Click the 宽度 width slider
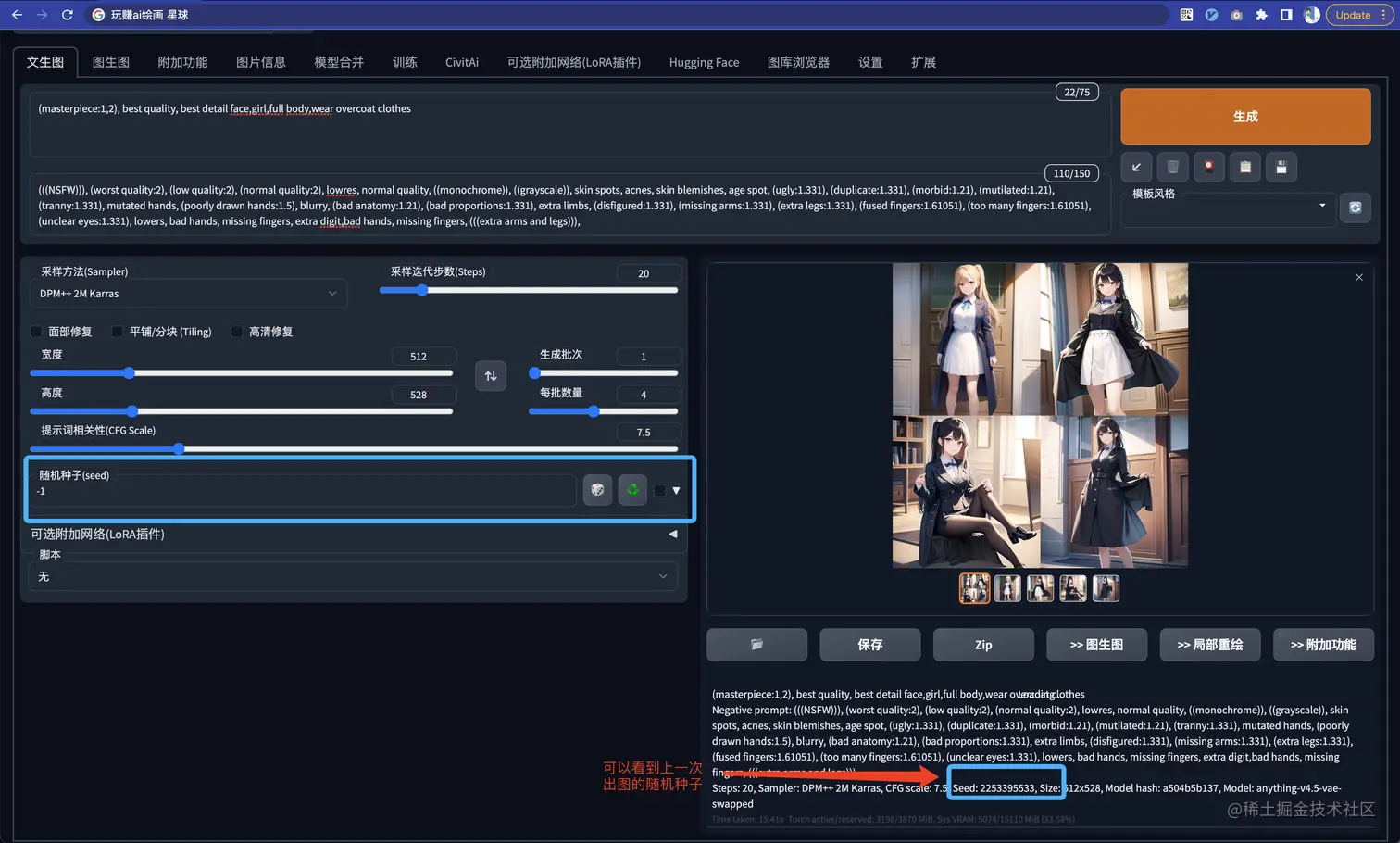 pos(242,372)
